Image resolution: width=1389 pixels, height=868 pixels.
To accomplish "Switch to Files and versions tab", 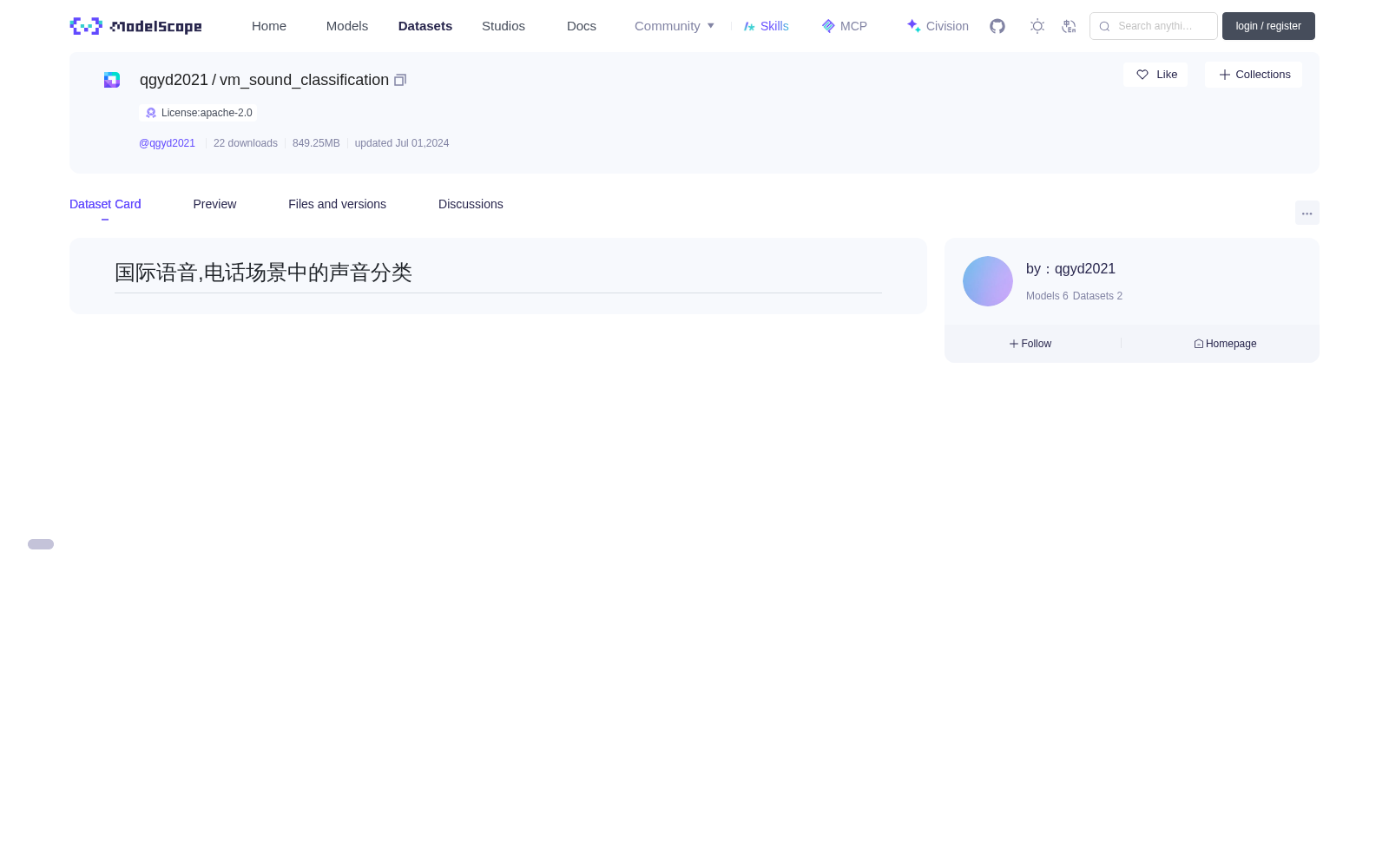I will click(x=337, y=204).
